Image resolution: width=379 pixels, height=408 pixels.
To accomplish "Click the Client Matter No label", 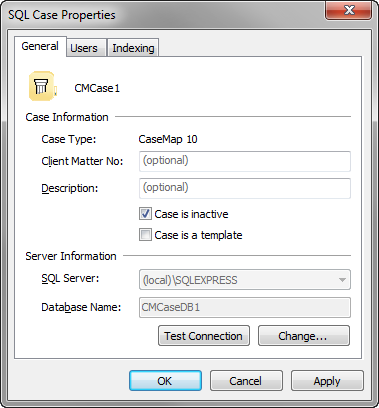I will (82, 161).
